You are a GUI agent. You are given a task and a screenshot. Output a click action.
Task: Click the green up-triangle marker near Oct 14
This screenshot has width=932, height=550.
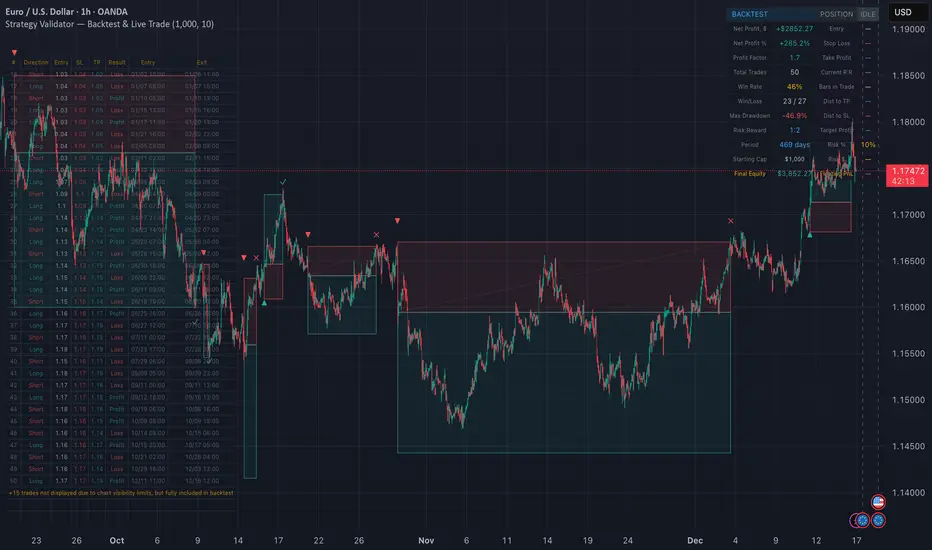point(264,302)
